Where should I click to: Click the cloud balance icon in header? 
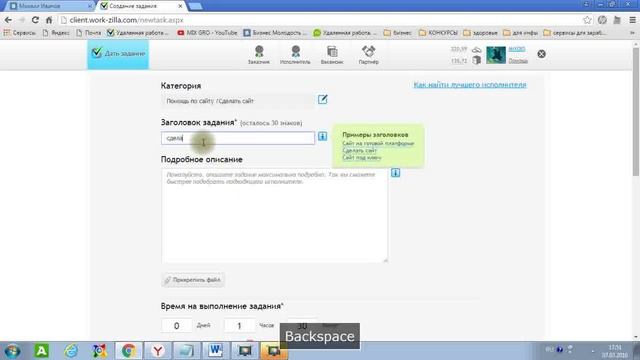pyautogui.click(x=476, y=50)
